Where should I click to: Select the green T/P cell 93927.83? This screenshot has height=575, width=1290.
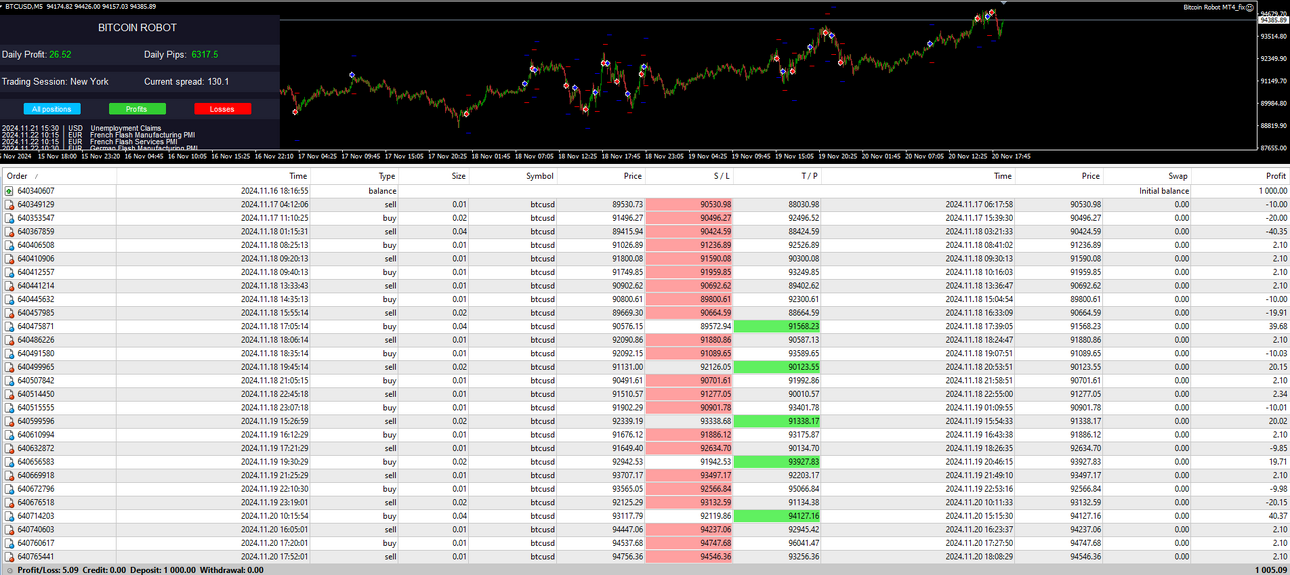coord(778,462)
